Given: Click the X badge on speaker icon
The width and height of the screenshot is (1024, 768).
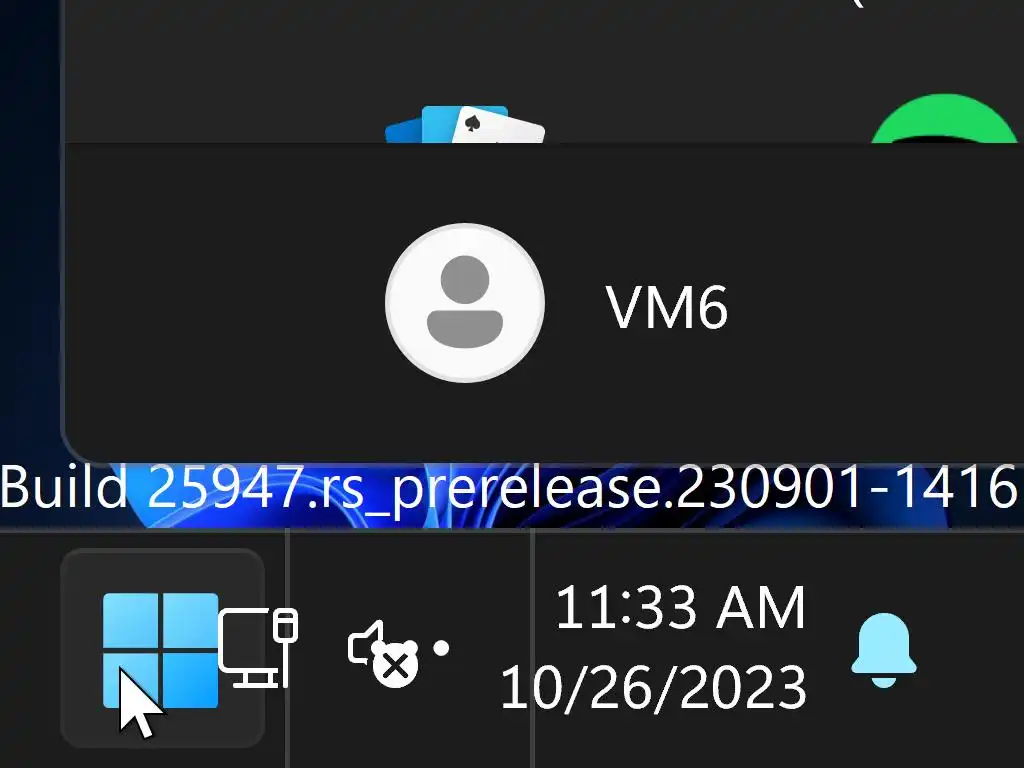Looking at the screenshot, I should [x=395, y=666].
